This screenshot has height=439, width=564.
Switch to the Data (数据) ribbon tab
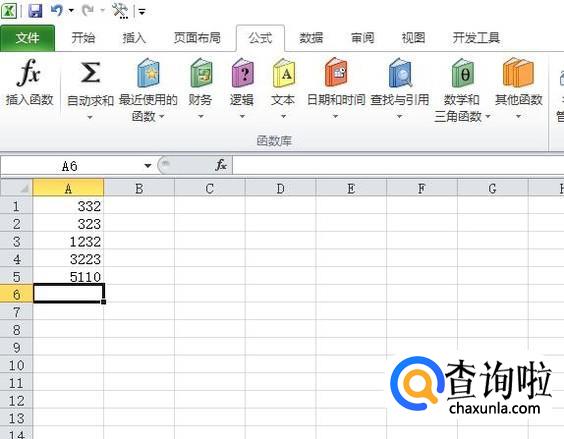click(311, 38)
